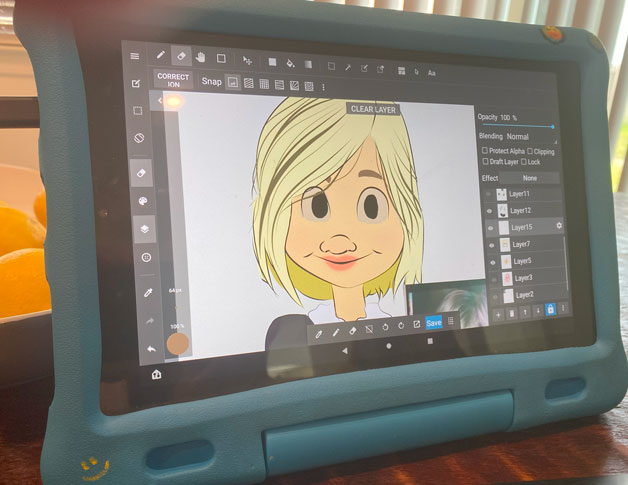Viewport: 628px width, 485px height.
Task: Delete layer with trash button
Action: click(511, 314)
